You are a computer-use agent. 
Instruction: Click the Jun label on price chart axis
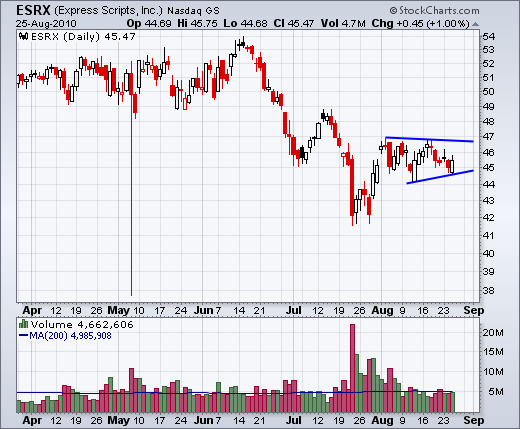(204, 310)
